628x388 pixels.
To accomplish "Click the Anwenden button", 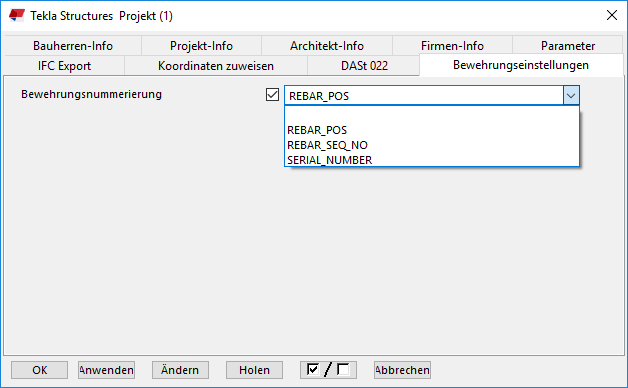I will point(106,370).
